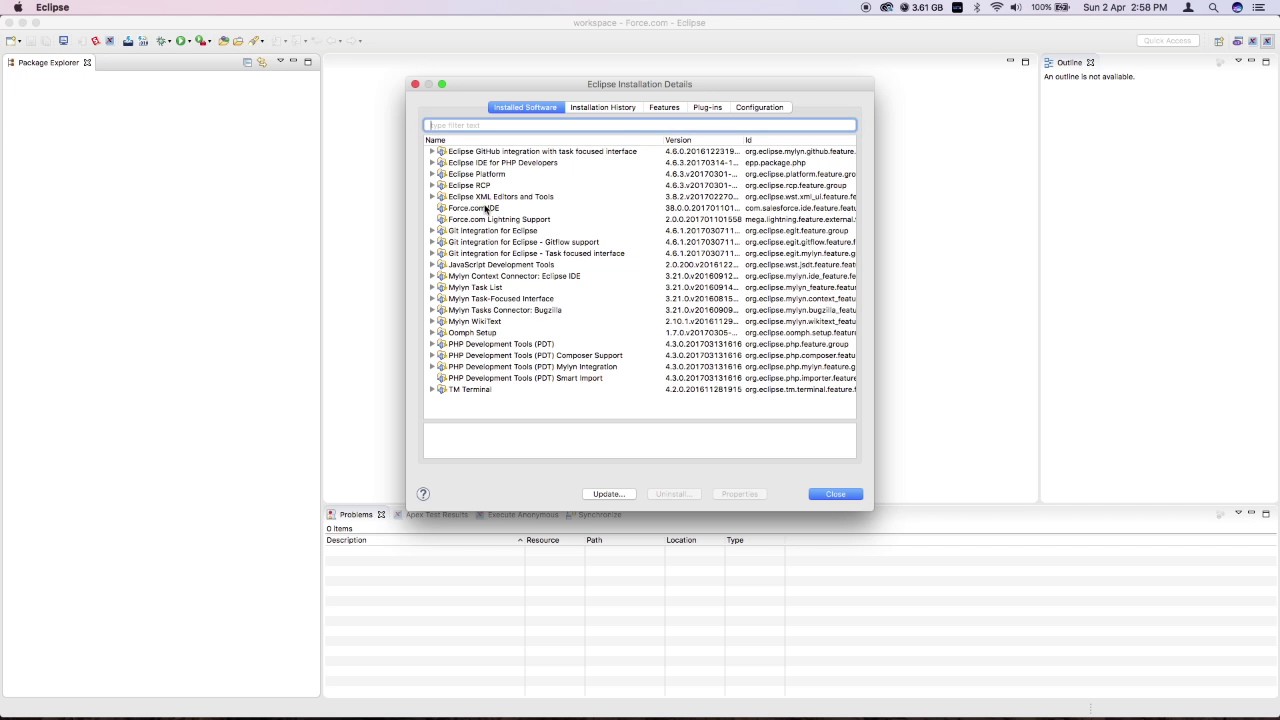Image resolution: width=1280 pixels, height=720 pixels.
Task: Open the Wi-Fi status menu
Action: coord(997,7)
